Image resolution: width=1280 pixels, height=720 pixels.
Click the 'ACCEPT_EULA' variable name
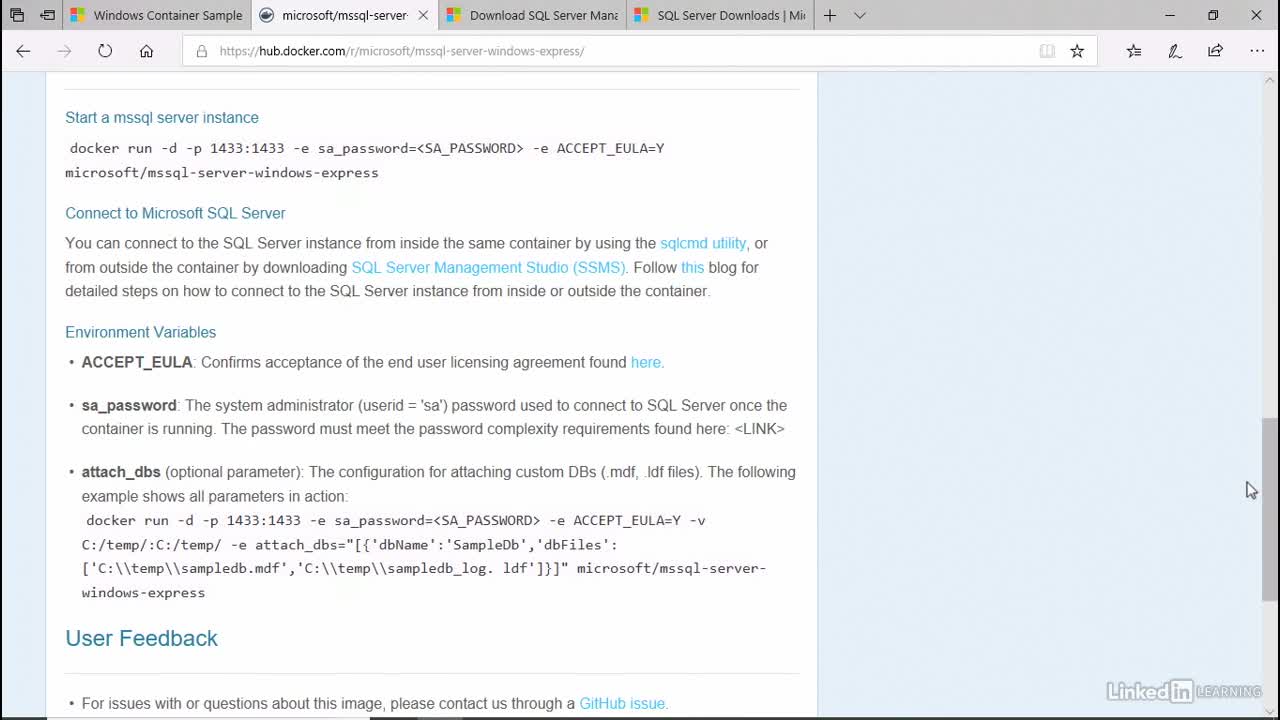pyautogui.click(x=137, y=362)
